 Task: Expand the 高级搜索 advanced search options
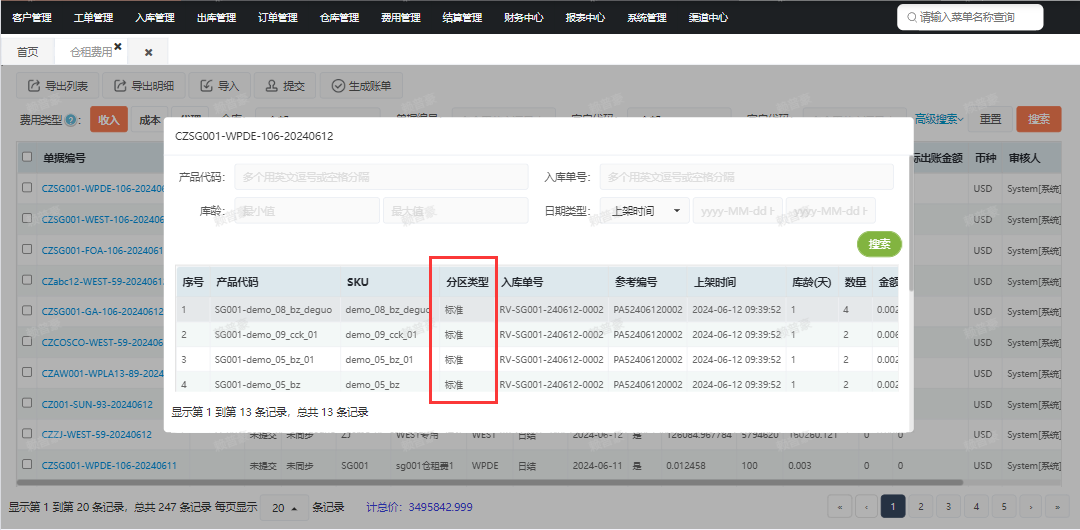click(x=939, y=119)
